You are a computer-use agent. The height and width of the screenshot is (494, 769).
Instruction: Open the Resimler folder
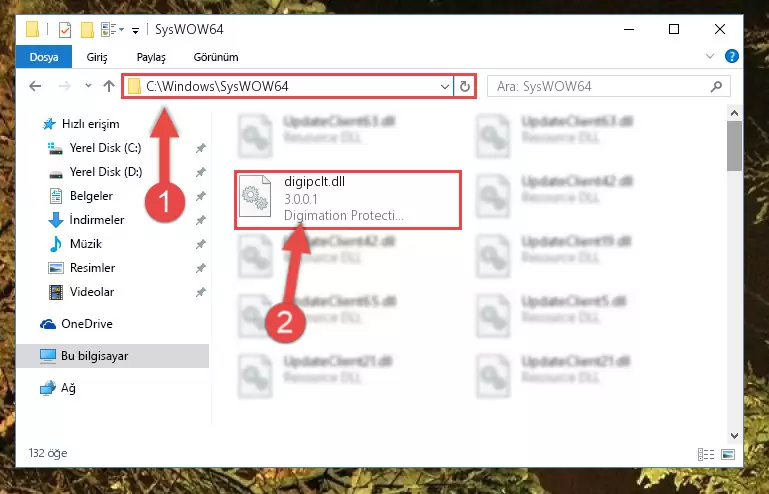pyautogui.click(x=92, y=268)
